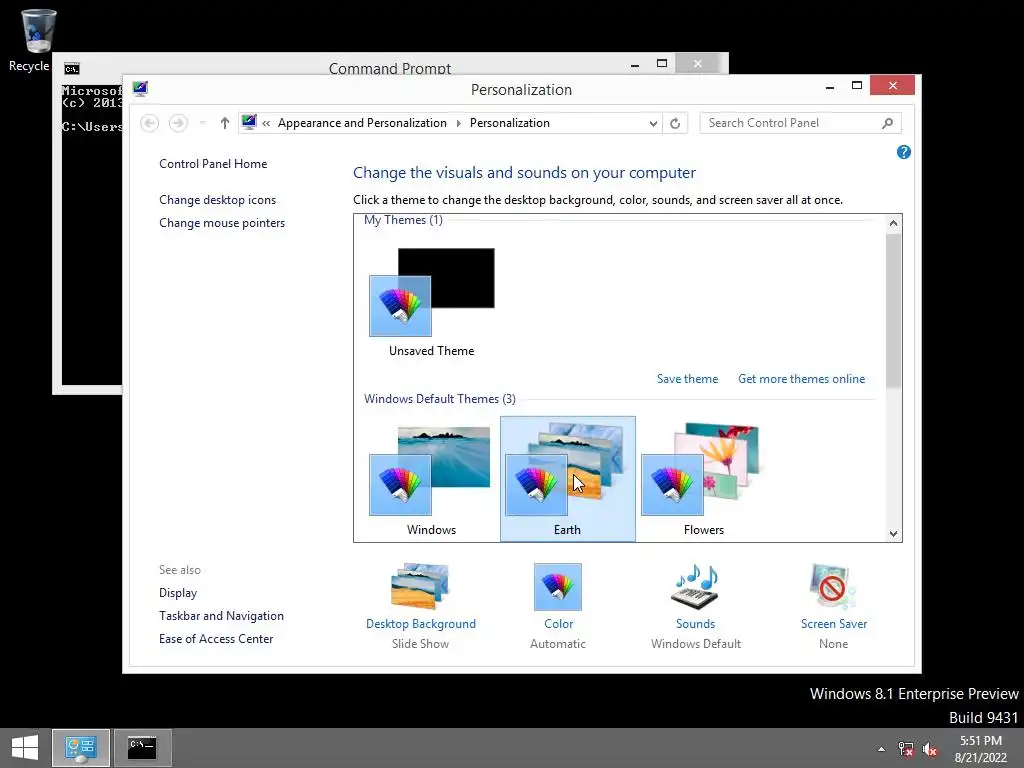Click the Screen Saver text link
This screenshot has width=1024, height=768.
(x=834, y=624)
